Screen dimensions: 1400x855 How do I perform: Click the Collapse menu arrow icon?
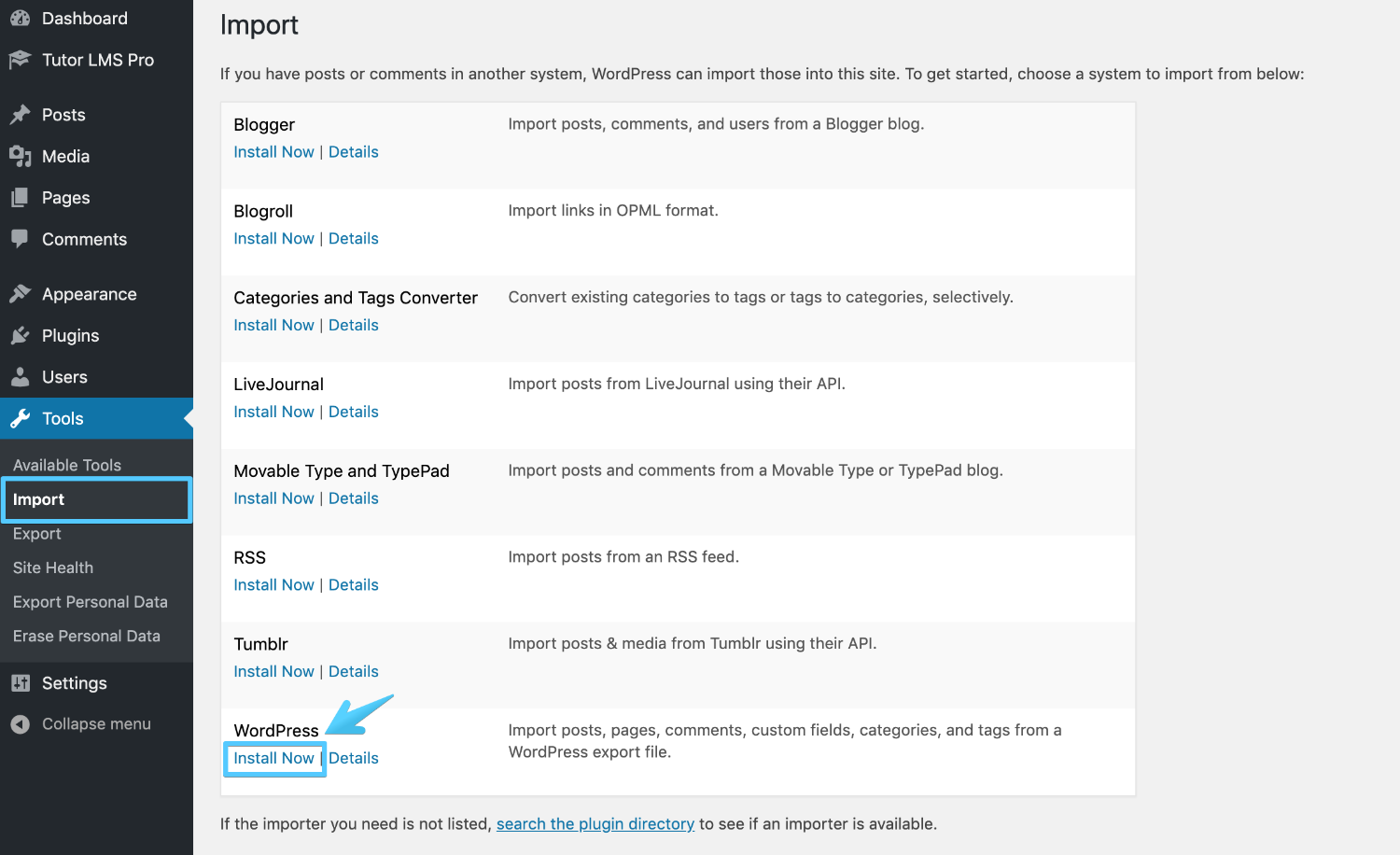point(20,724)
